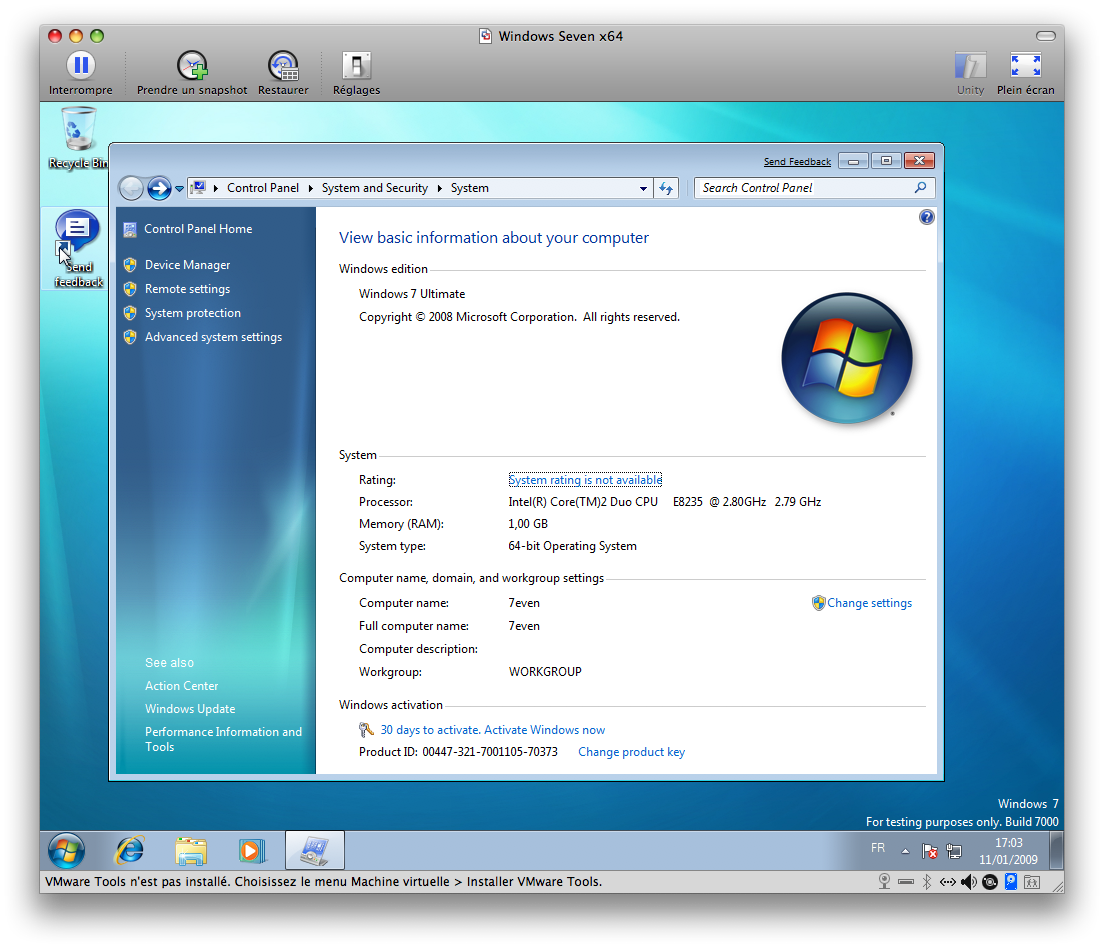Image resolution: width=1104 pixels, height=948 pixels.
Task: Open the Windows Start orb
Action: tap(66, 850)
